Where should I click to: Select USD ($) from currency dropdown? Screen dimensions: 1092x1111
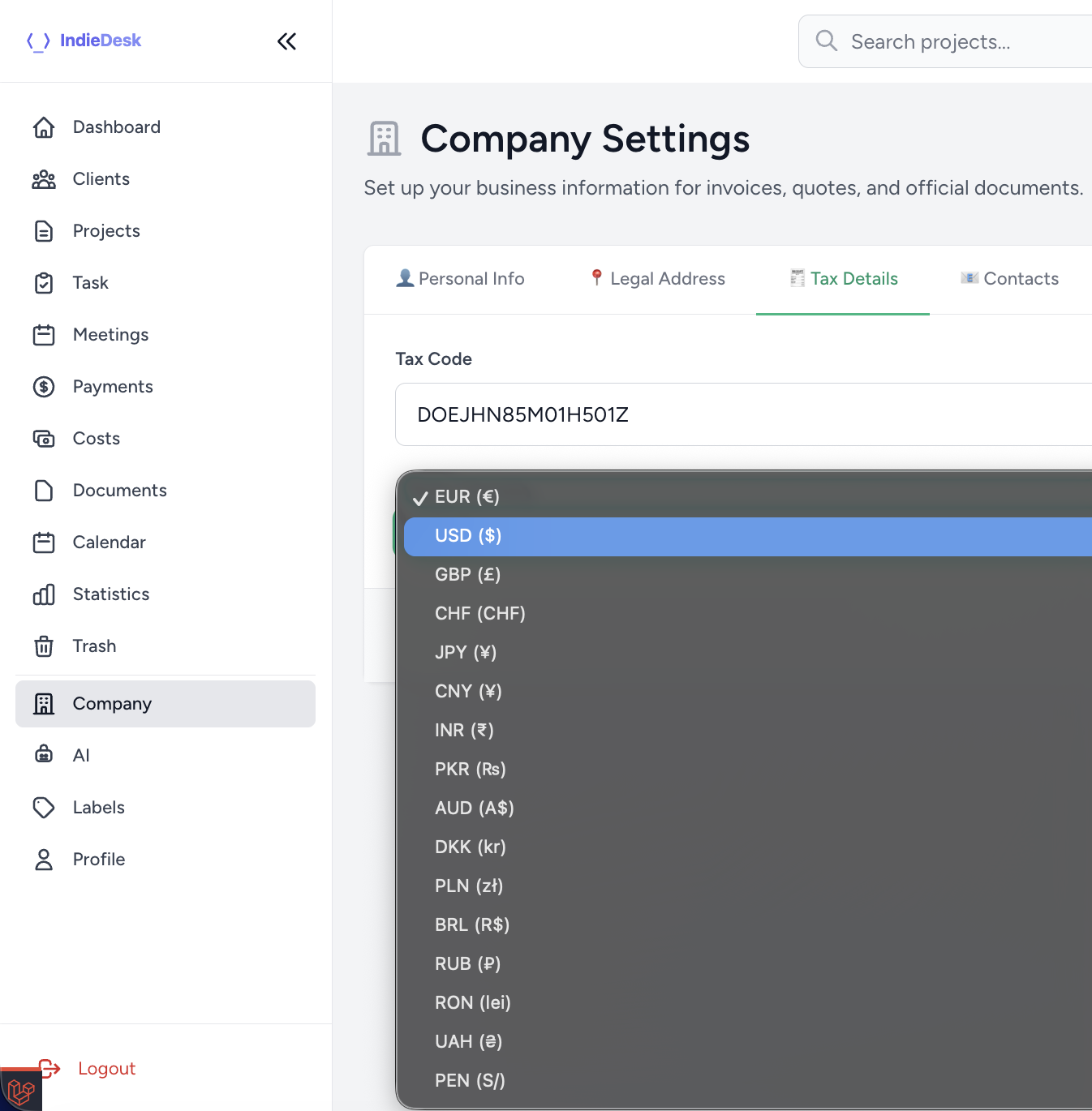click(x=468, y=536)
